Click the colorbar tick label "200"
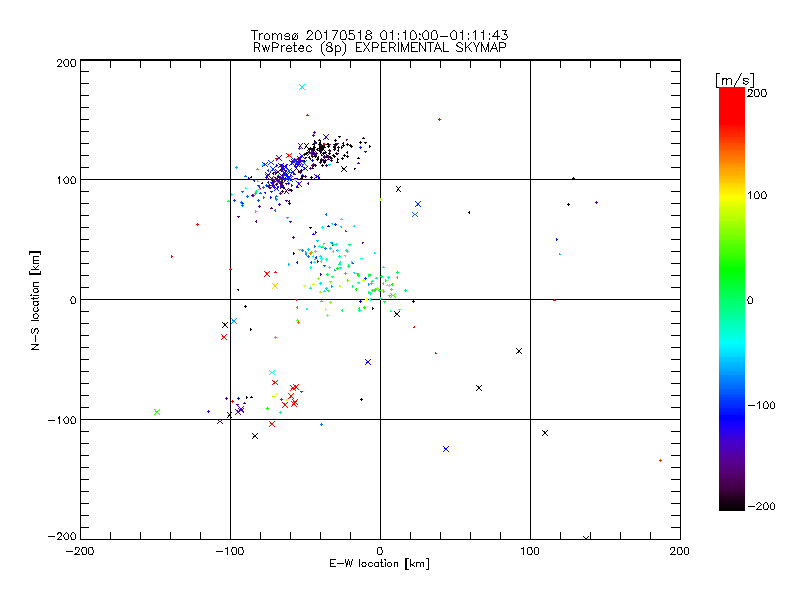Viewport: 800px width, 600px height. tap(757, 93)
